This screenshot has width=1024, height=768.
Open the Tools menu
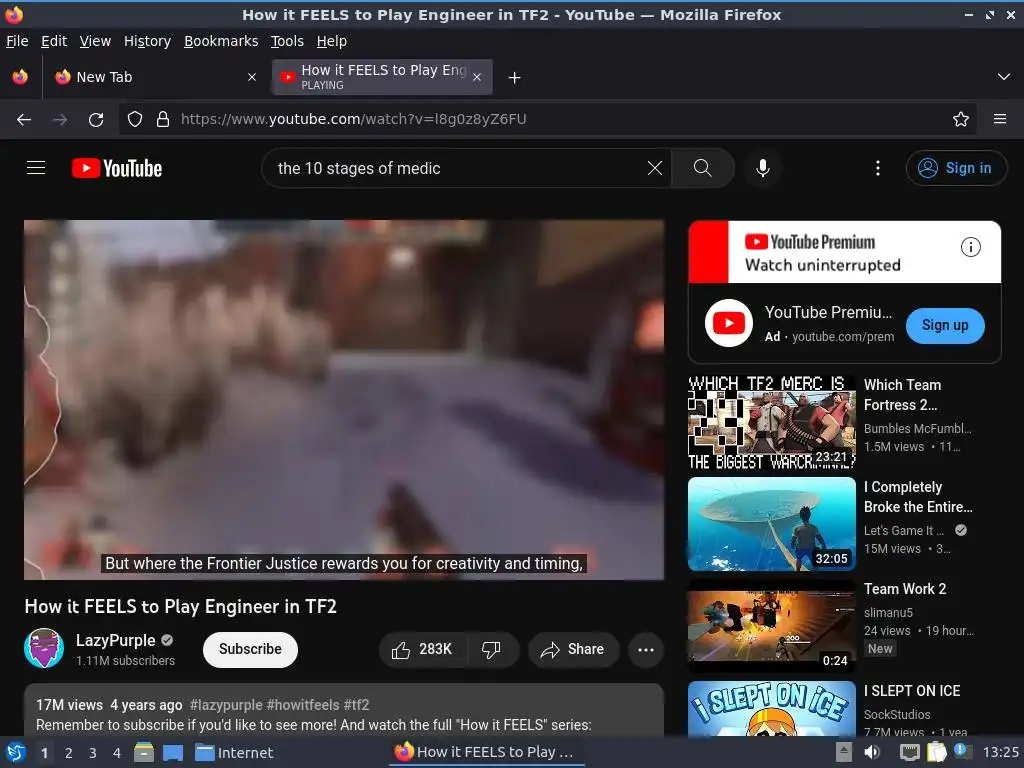point(287,41)
